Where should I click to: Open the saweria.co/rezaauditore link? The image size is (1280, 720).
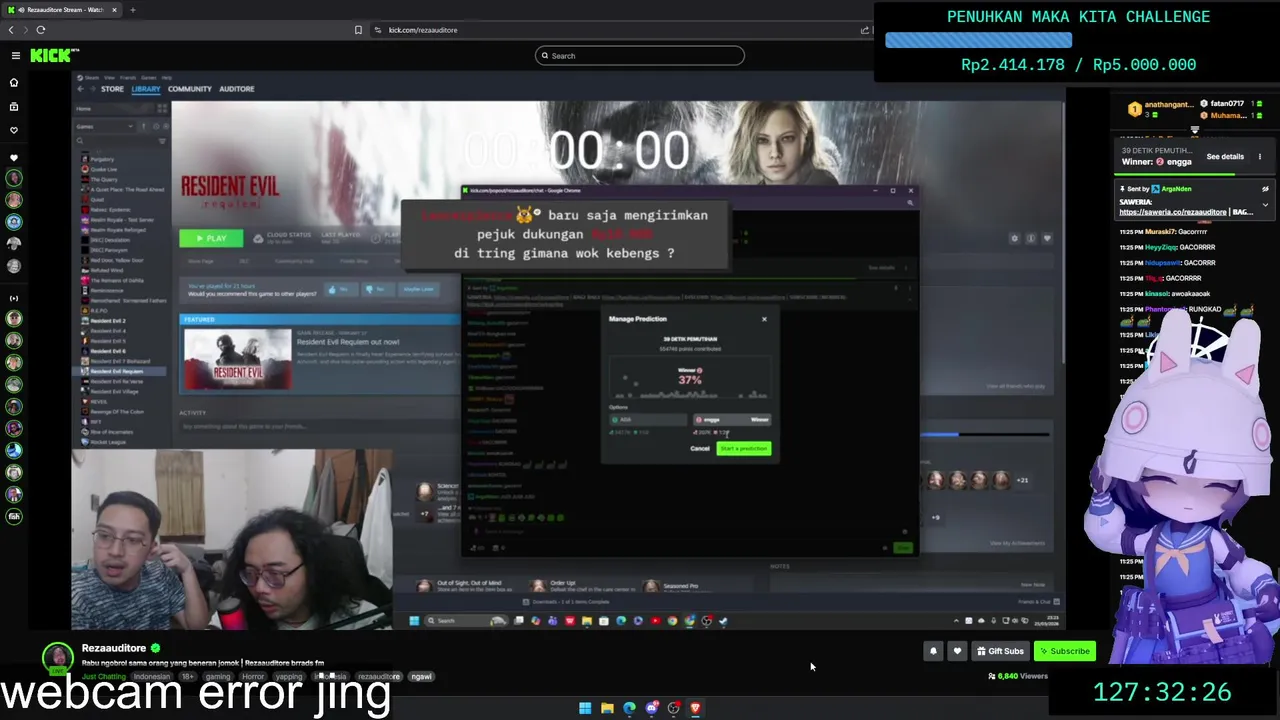1172,212
